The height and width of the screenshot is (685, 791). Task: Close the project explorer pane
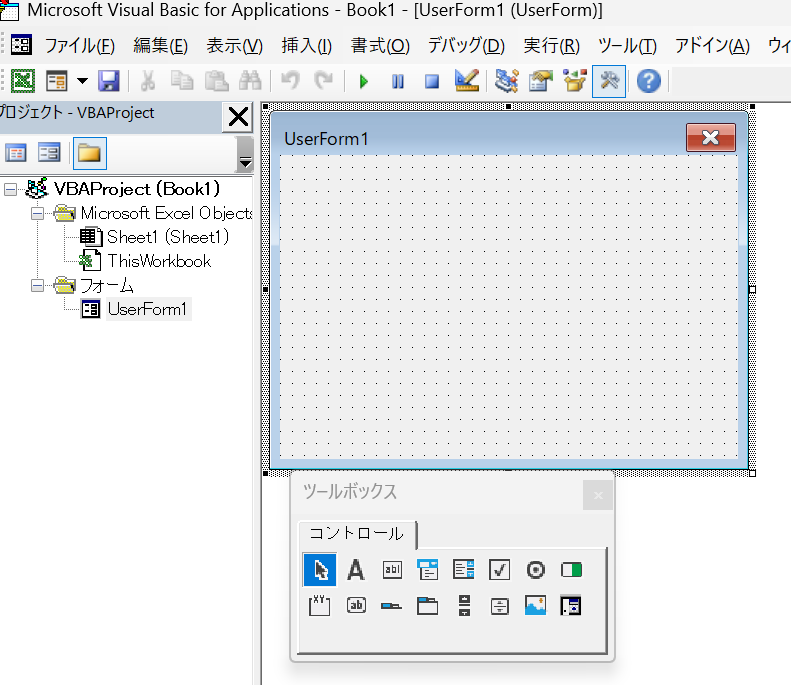238,117
